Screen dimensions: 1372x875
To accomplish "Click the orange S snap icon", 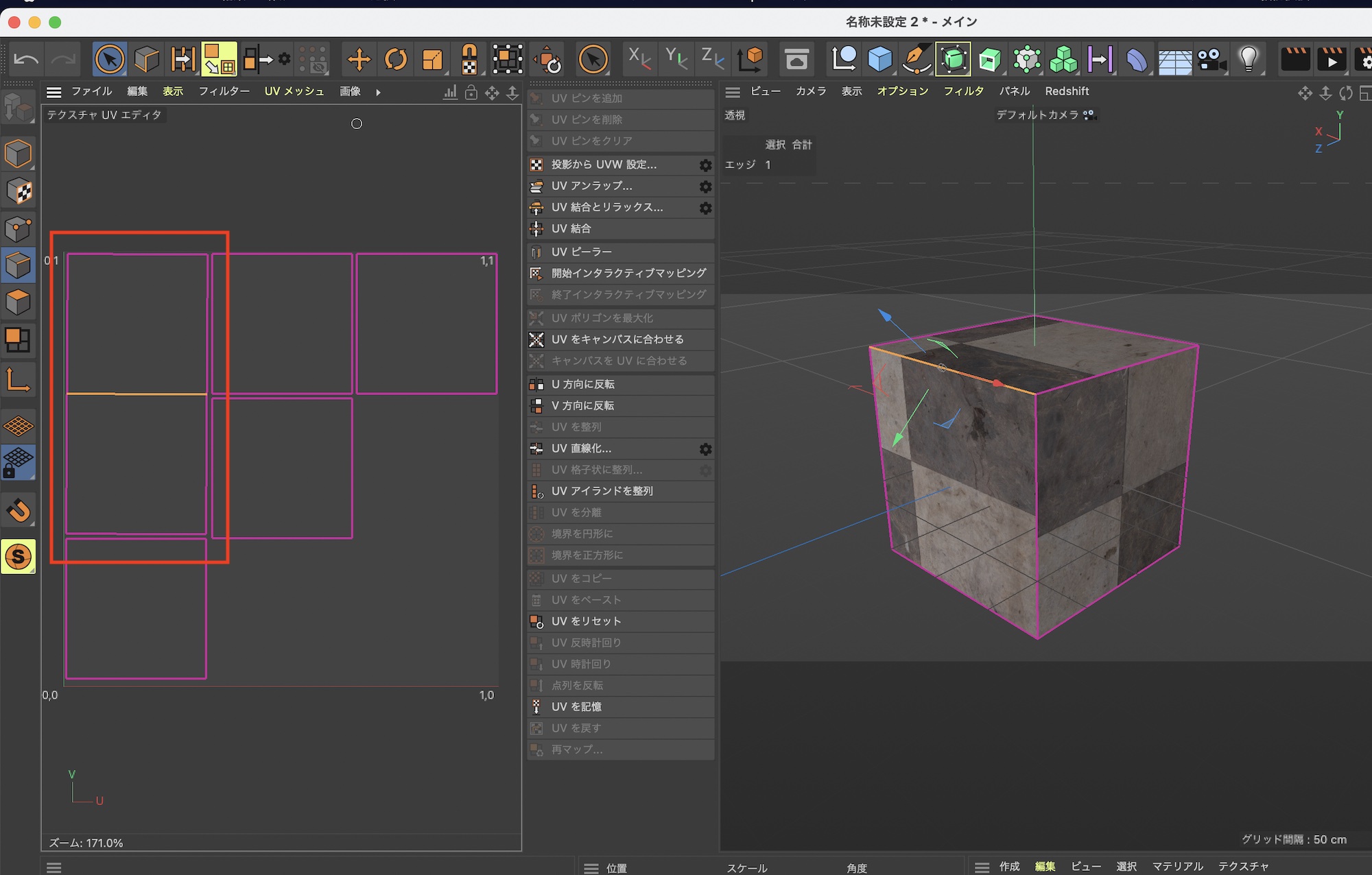I will (19, 557).
